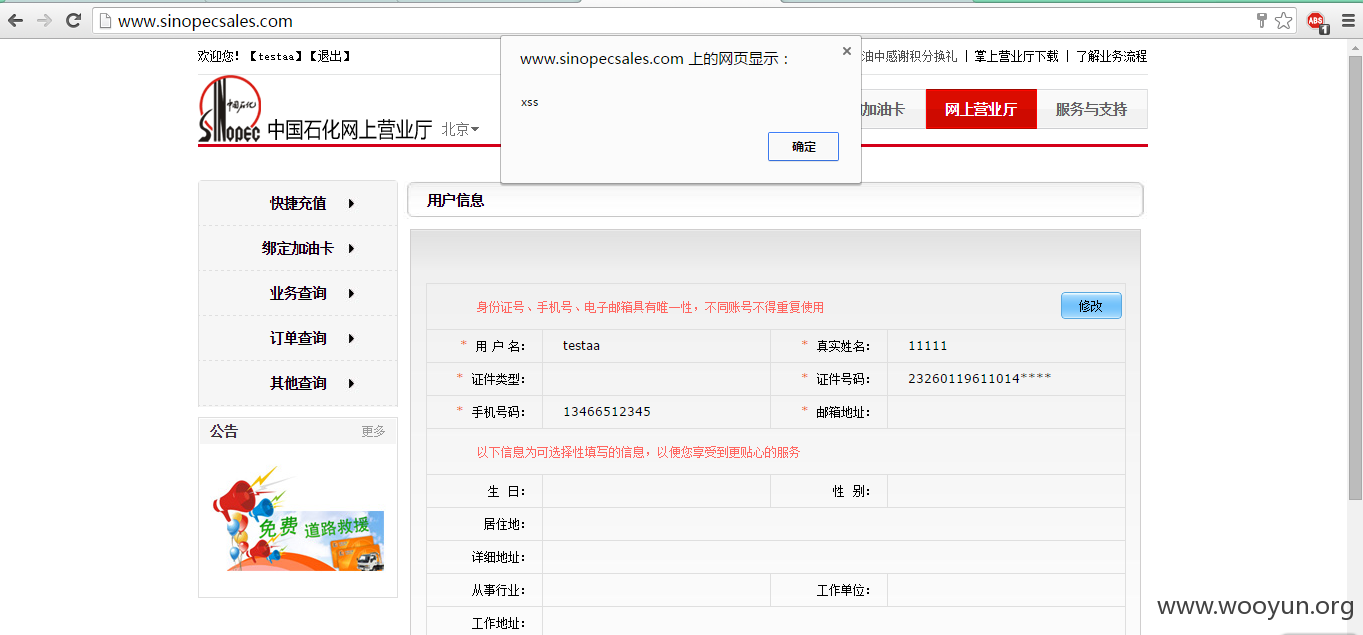Expand 快捷充值 sidebar menu
The image size is (1363, 635).
pos(298,203)
